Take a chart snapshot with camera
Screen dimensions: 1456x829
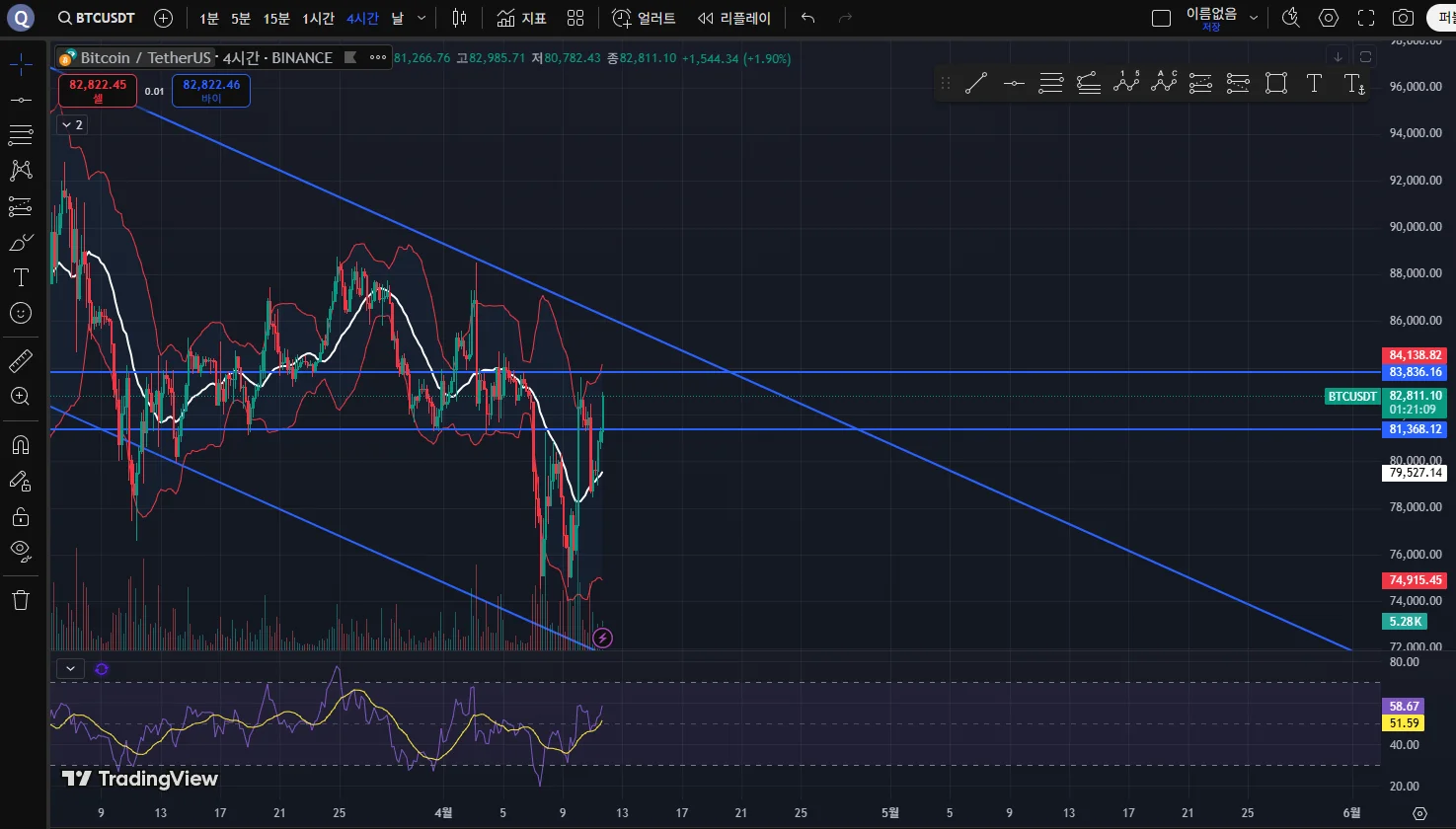pyautogui.click(x=1403, y=18)
